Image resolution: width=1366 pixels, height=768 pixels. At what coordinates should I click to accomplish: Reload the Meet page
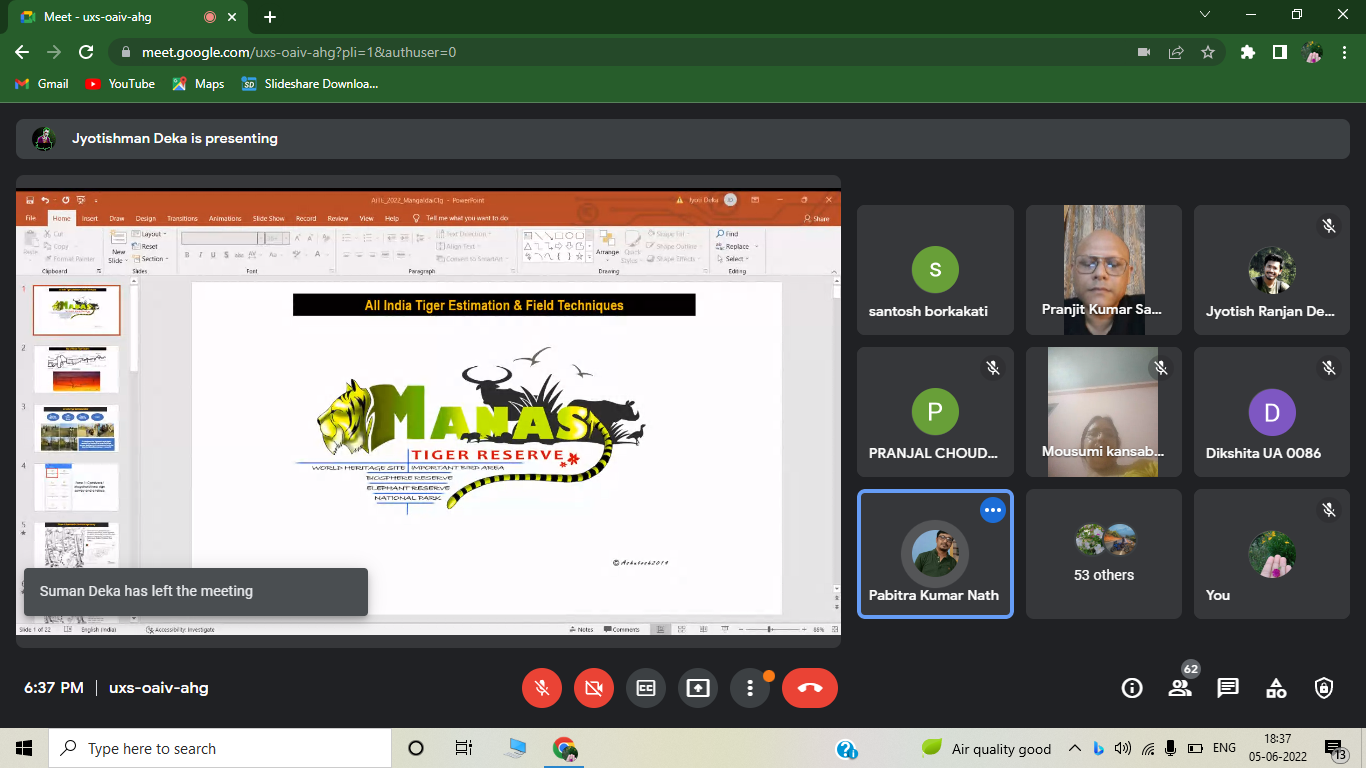[86, 52]
